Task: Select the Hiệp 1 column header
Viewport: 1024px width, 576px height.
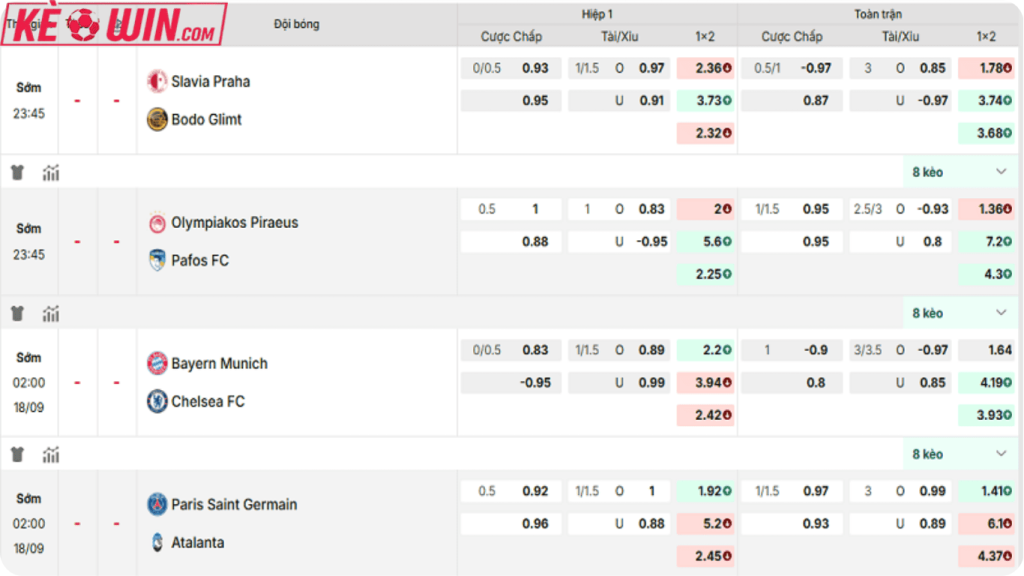Action: (x=597, y=14)
